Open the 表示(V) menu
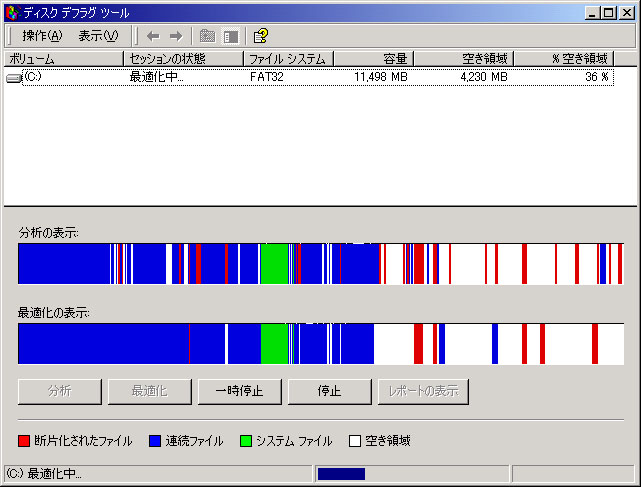 (98, 36)
